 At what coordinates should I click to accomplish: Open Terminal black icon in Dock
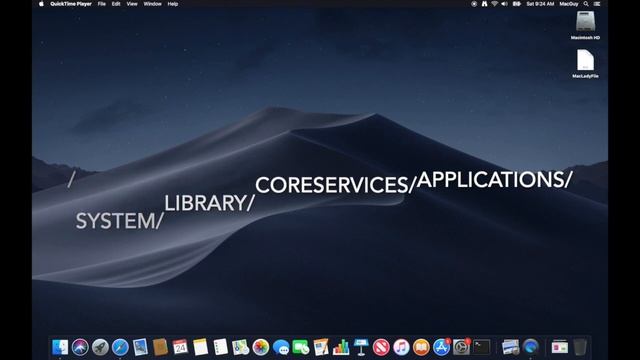[481, 347]
